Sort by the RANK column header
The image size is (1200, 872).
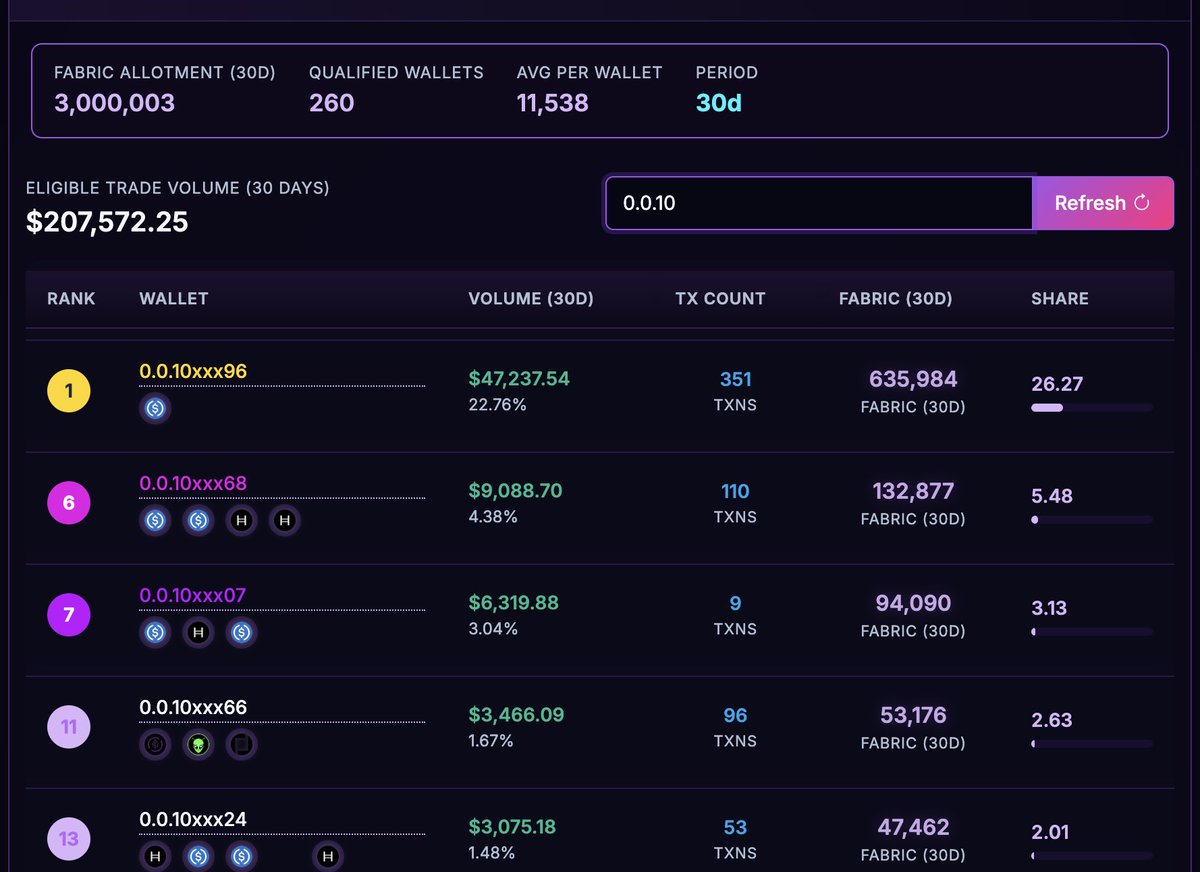tap(71, 298)
